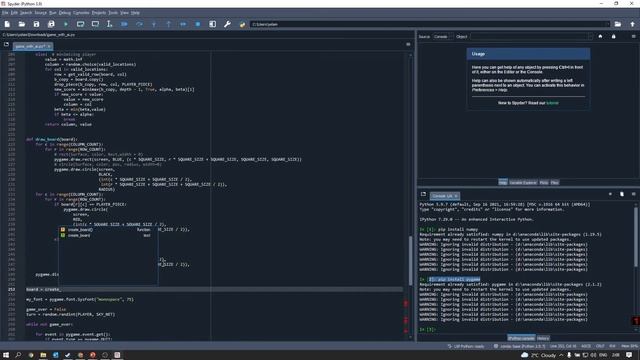Open the Projects menu
The height and width of the screenshot is (360, 640).
click(x=99, y=13)
